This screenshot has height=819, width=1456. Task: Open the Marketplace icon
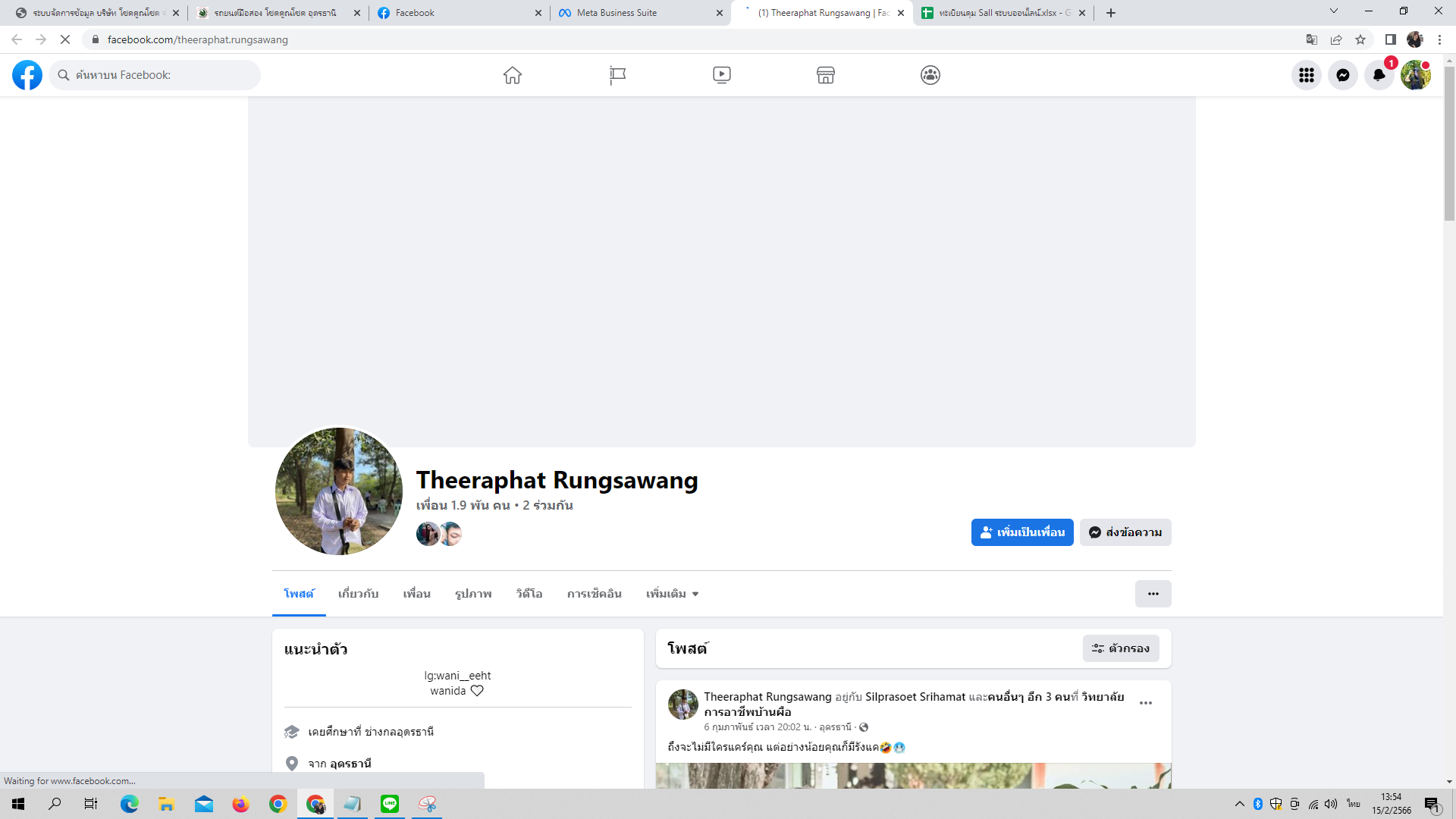tap(826, 75)
